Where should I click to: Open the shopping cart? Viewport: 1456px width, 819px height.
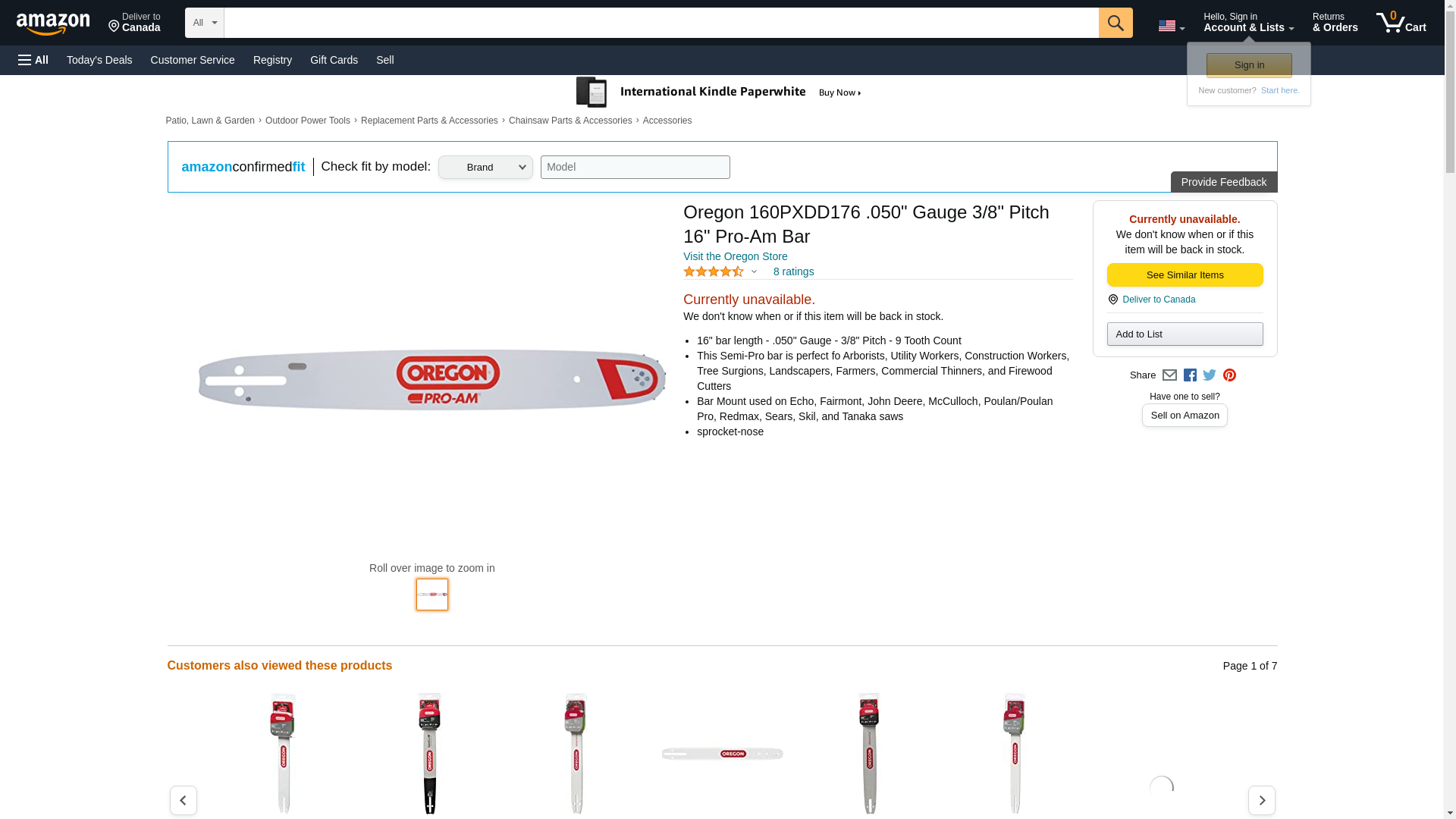pos(1401,23)
